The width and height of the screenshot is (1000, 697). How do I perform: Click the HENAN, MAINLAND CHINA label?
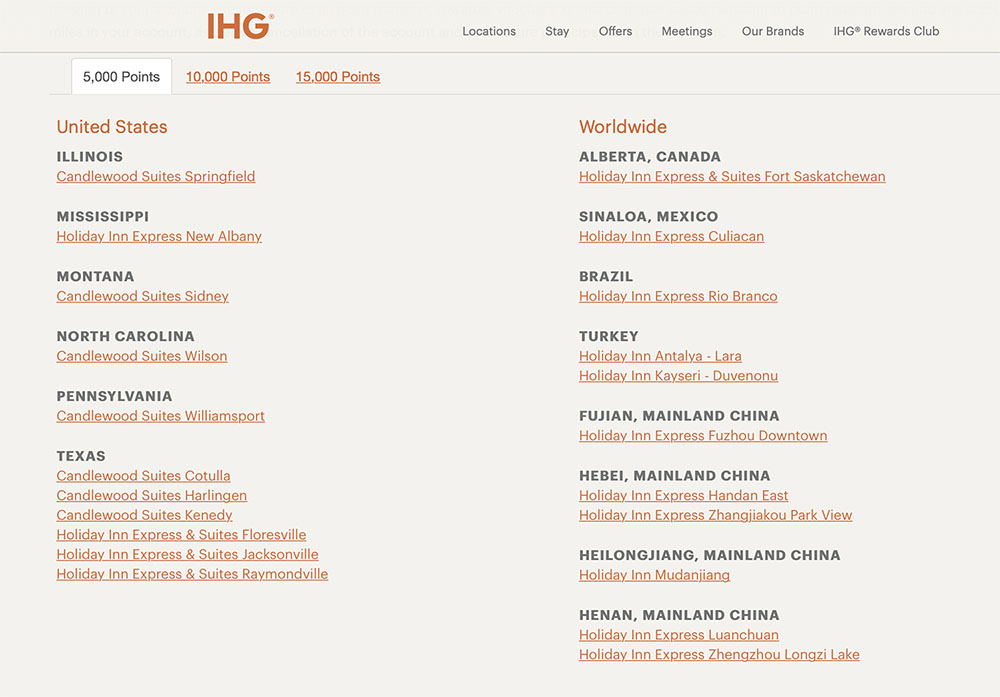coord(679,615)
